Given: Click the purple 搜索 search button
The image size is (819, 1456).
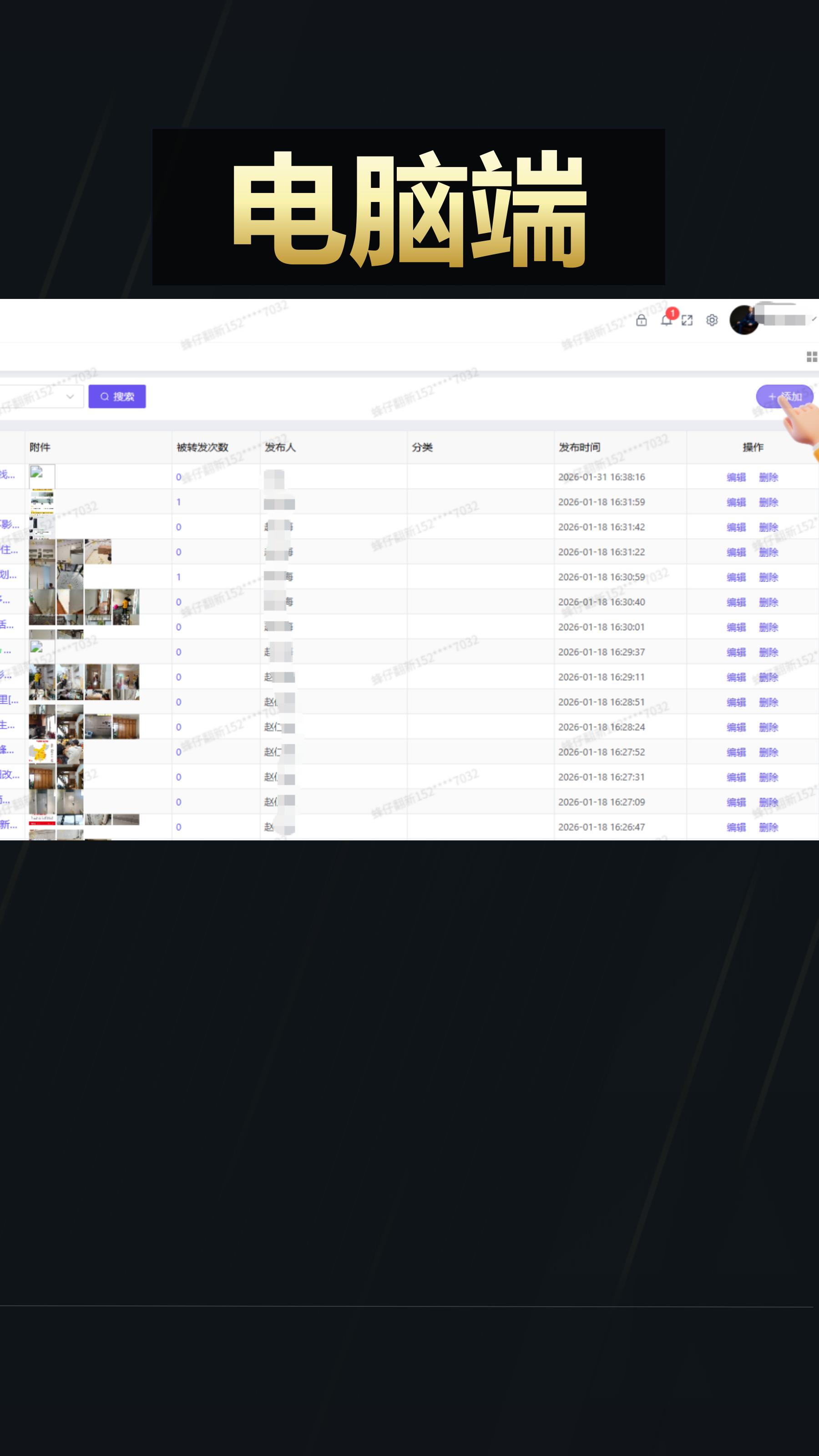Looking at the screenshot, I should click(x=117, y=397).
